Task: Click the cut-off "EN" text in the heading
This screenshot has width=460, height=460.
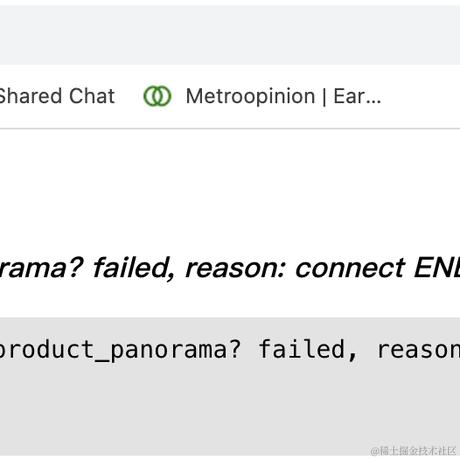Action: (437, 268)
